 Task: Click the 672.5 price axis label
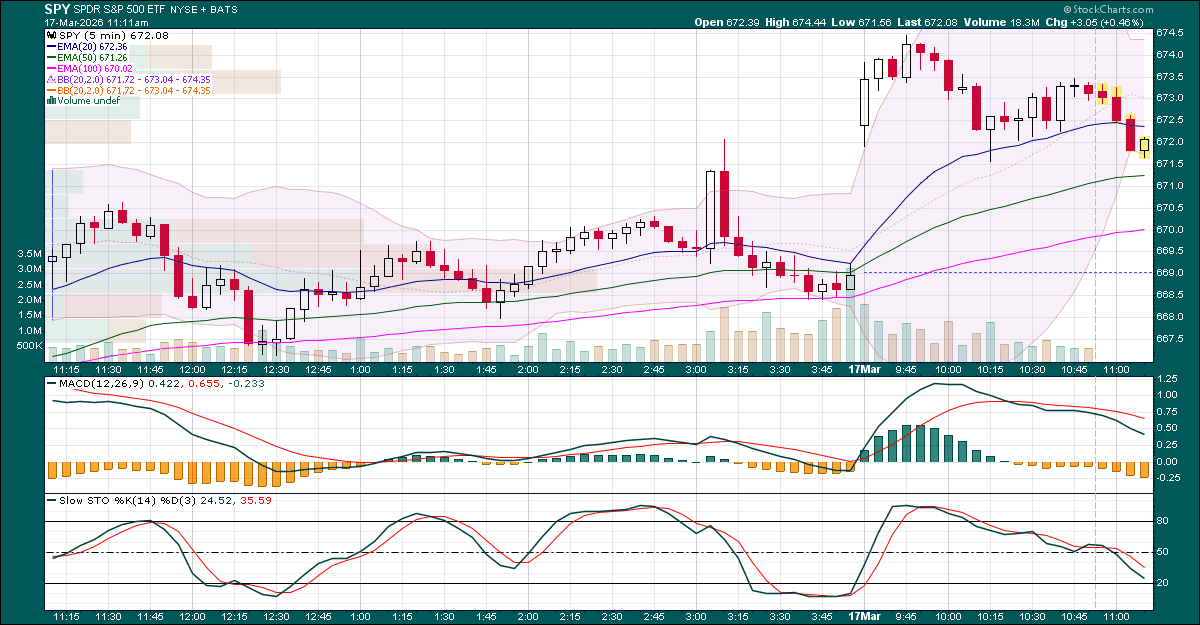[1171, 120]
